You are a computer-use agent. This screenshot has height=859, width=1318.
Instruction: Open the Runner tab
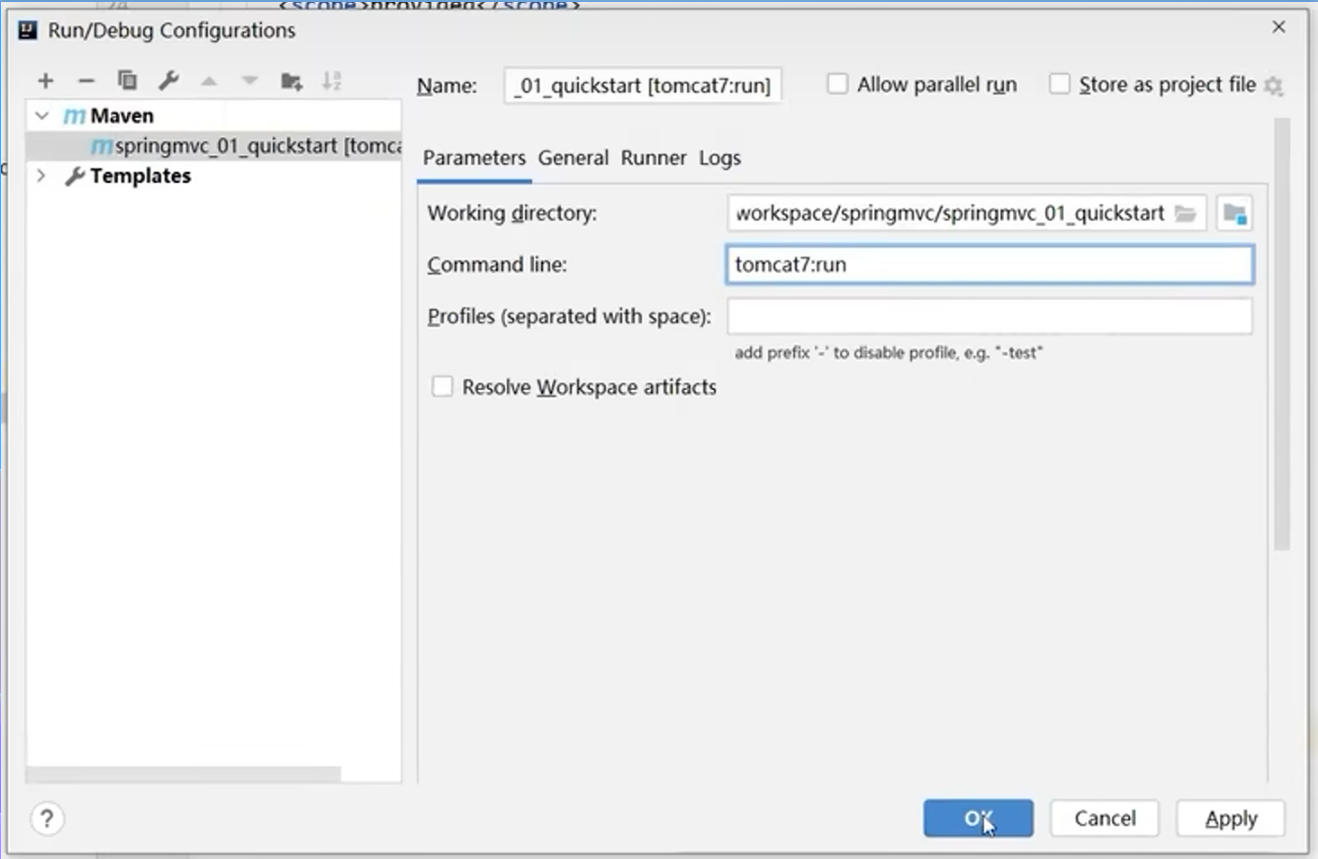653,158
